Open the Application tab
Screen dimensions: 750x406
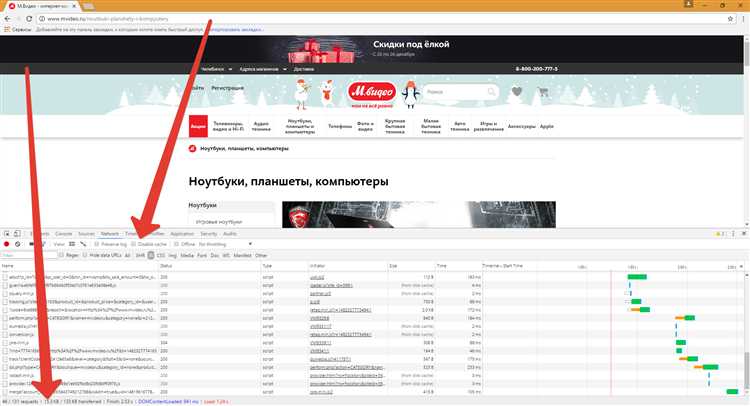click(182, 233)
